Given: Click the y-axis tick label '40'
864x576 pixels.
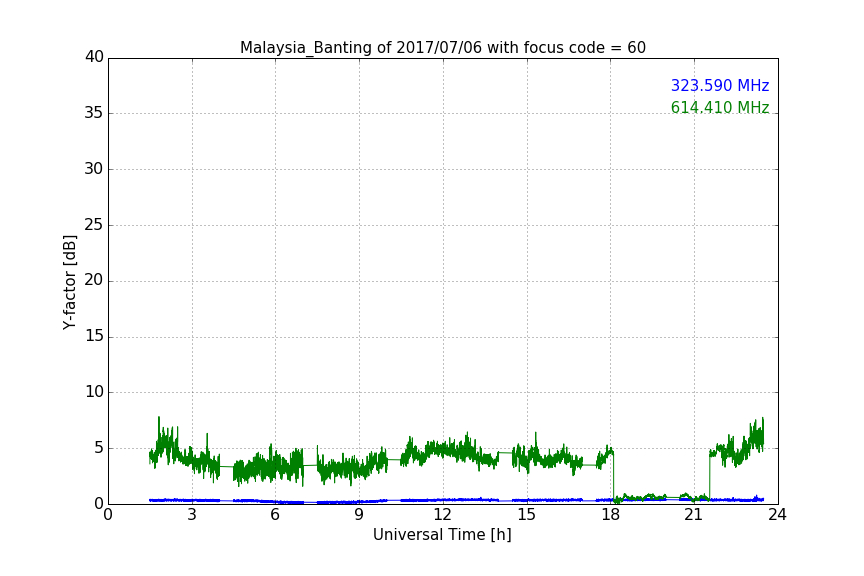Looking at the screenshot, I should pyautogui.click(x=94, y=57).
